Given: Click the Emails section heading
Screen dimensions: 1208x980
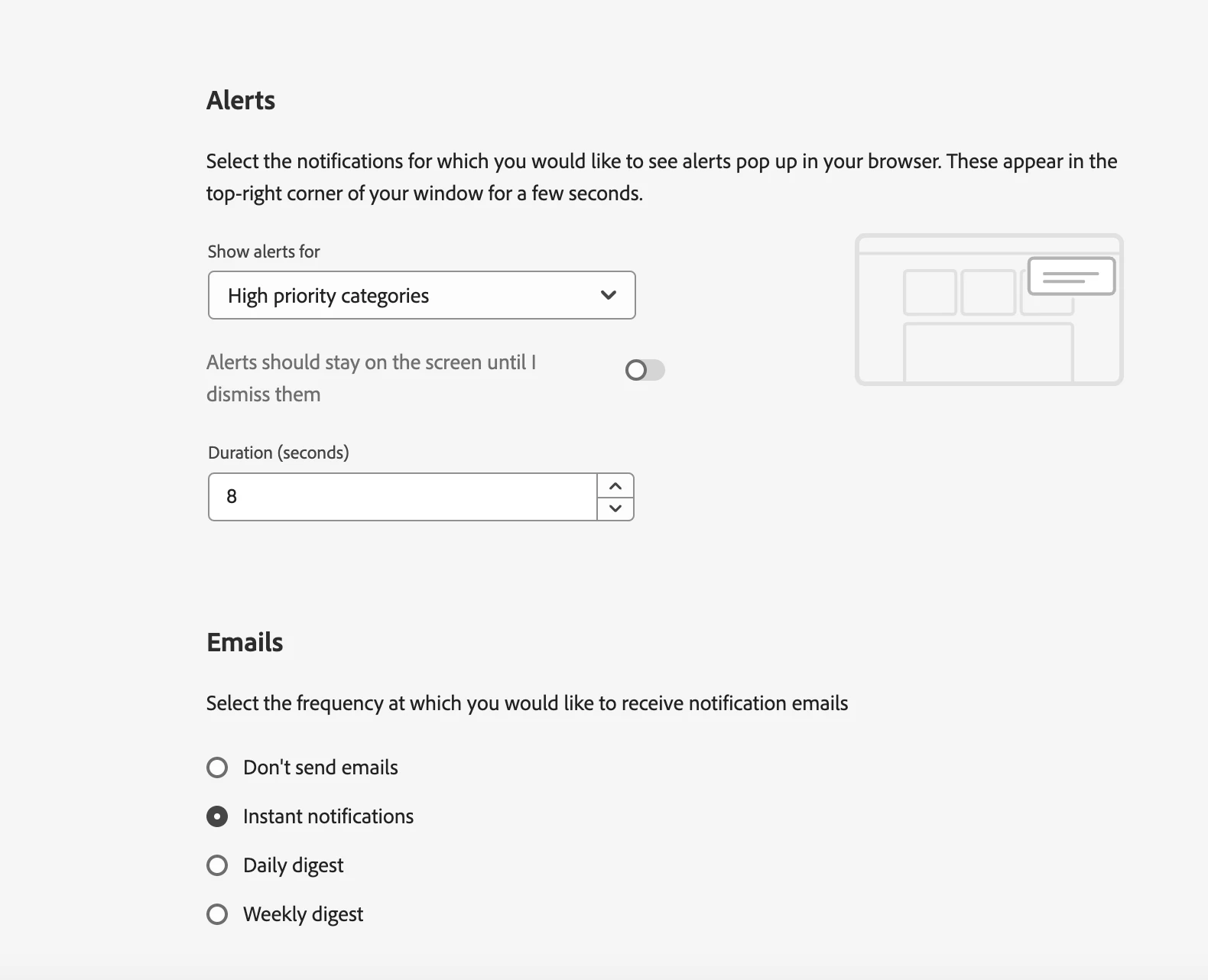Looking at the screenshot, I should click(x=245, y=642).
